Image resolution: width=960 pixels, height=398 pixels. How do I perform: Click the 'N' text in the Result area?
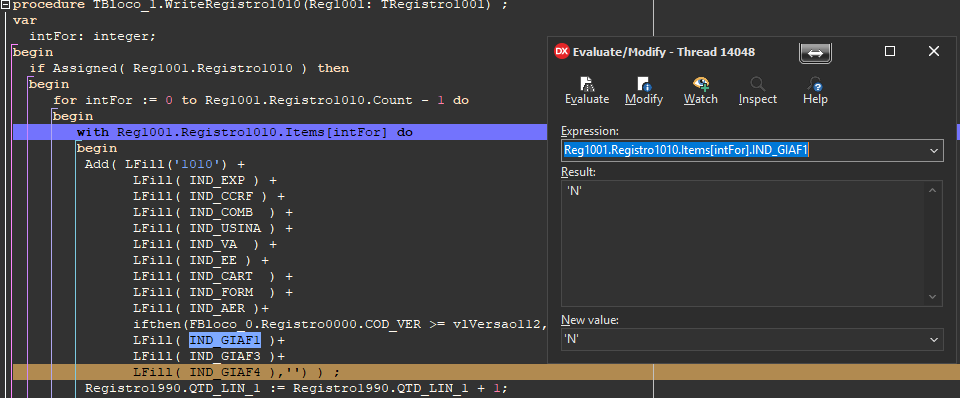[x=574, y=190]
